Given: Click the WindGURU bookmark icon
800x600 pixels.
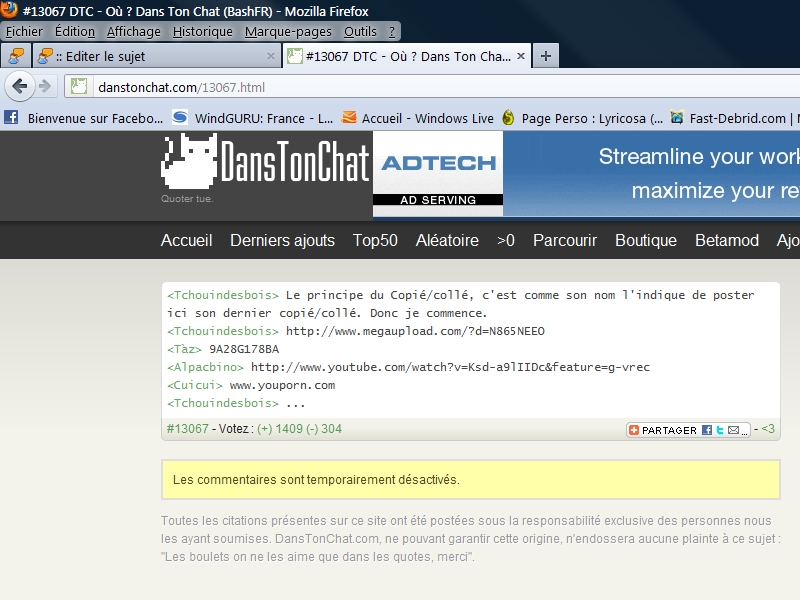Looking at the screenshot, I should 180,117.
